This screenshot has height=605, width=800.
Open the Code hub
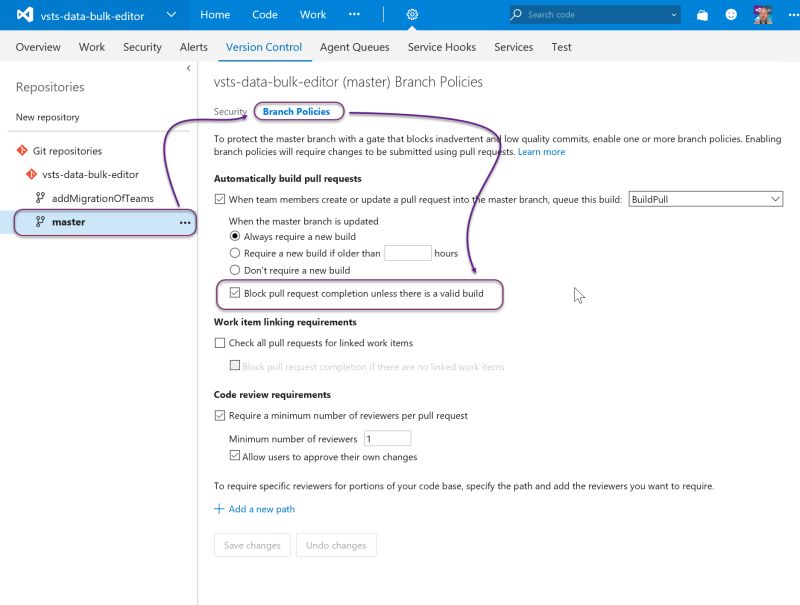click(265, 15)
